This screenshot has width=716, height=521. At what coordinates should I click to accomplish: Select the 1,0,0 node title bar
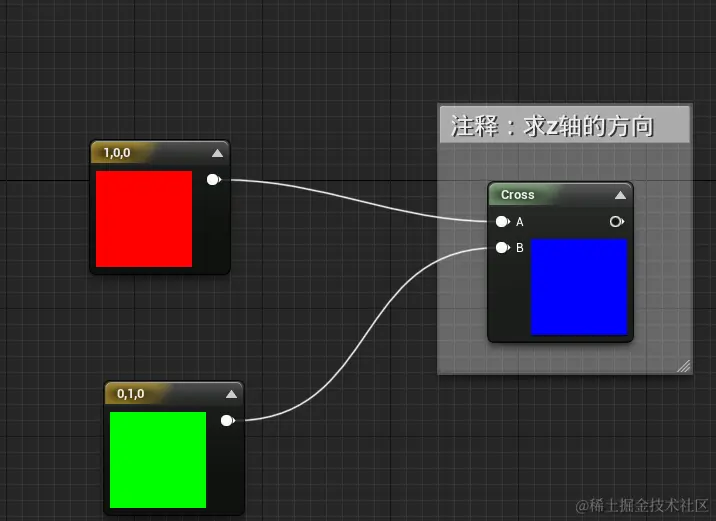pyautogui.click(x=160, y=153)
